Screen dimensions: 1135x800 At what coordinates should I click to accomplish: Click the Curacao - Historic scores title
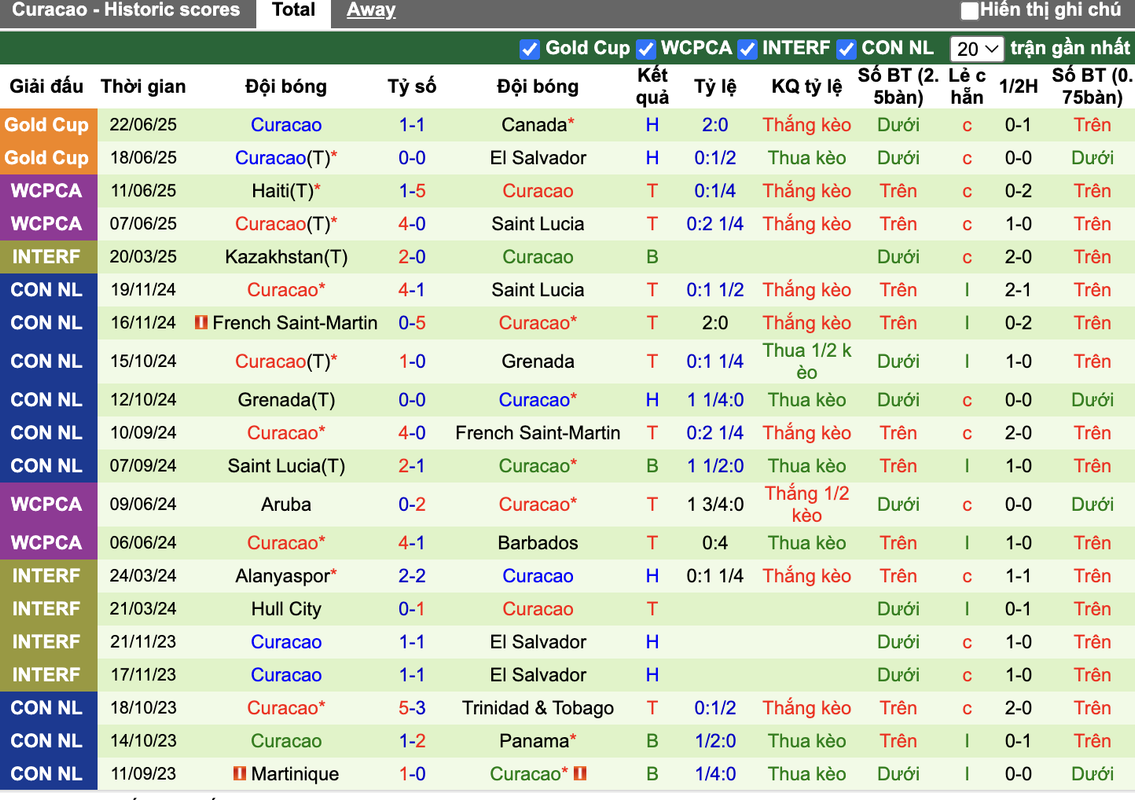[126, 10]
